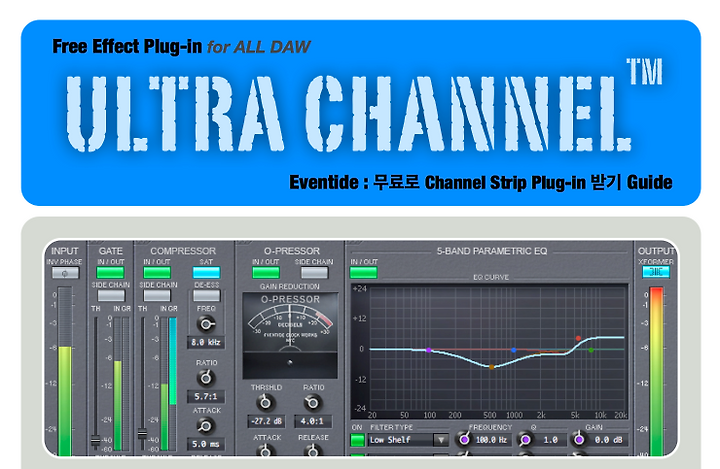Image resolution: width=720 pixels, height=469 pixels.
Task: Click the Output level meter
Action: [x=656, y=371]
